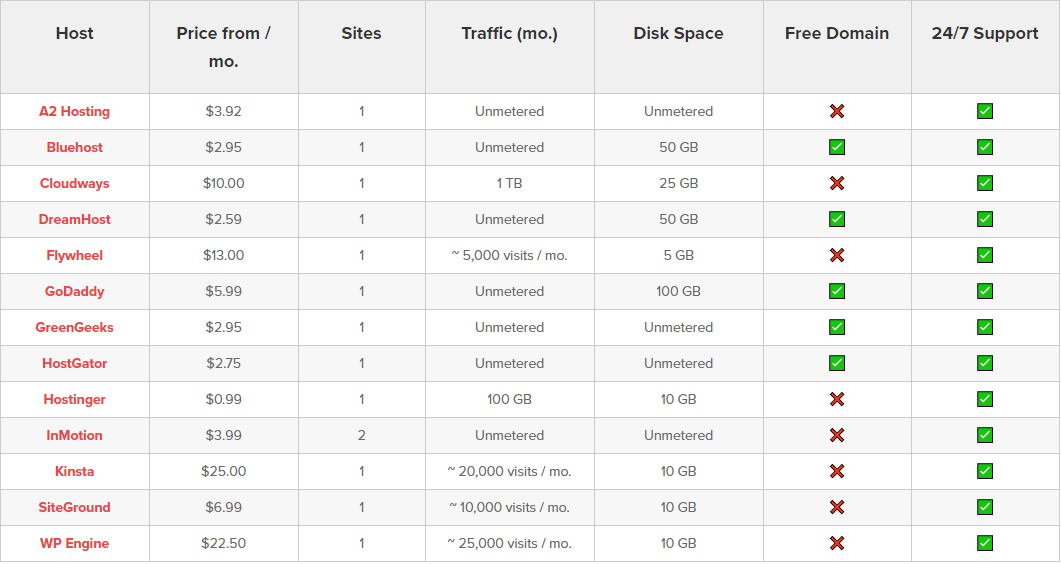Visit the WP Engine link
Viewport: 1061px width, 564px height.
pos(74,543)
